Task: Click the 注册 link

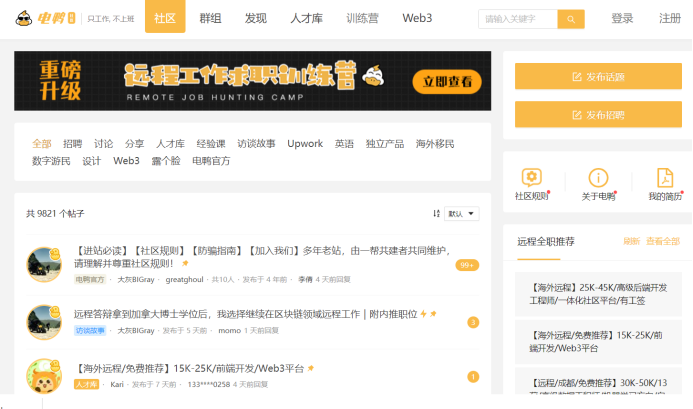Action: [670, 19]
